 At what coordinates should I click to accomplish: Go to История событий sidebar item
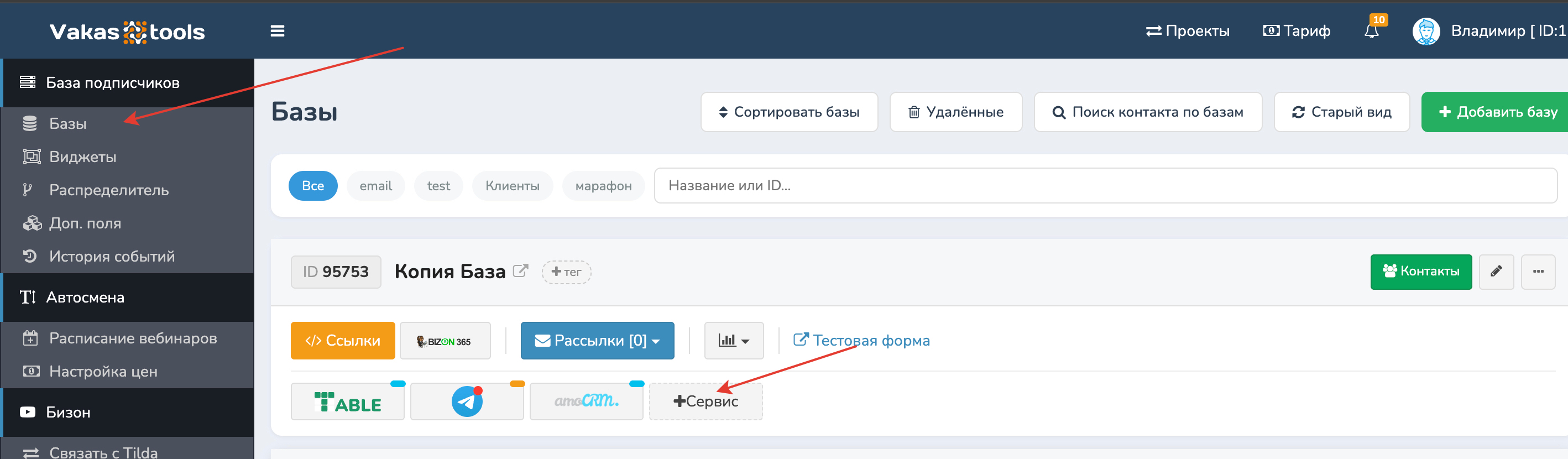point(112,257)
